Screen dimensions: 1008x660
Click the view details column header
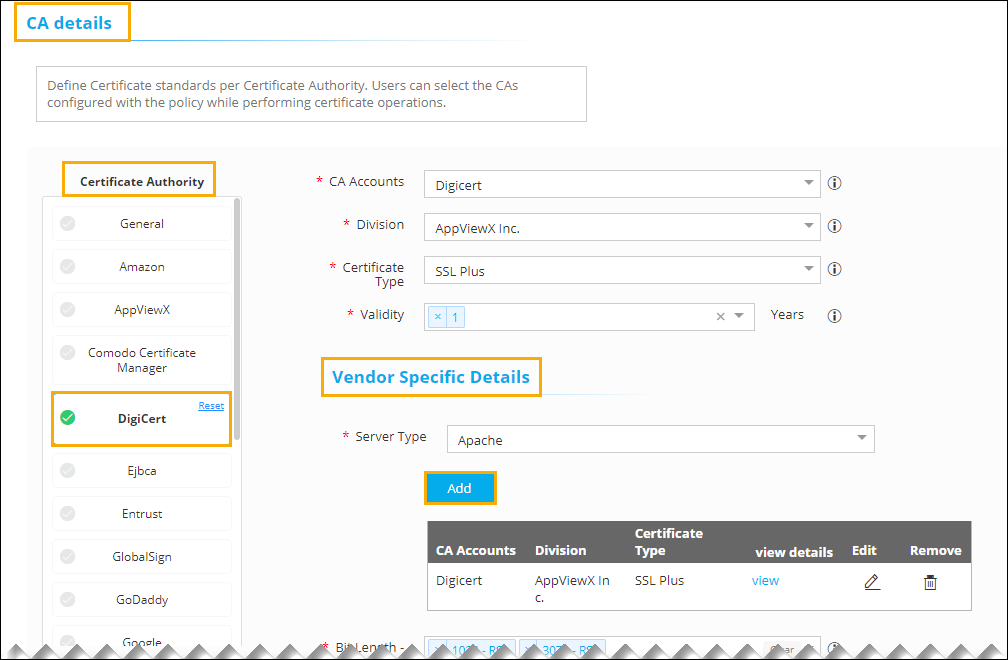(794, 552)
